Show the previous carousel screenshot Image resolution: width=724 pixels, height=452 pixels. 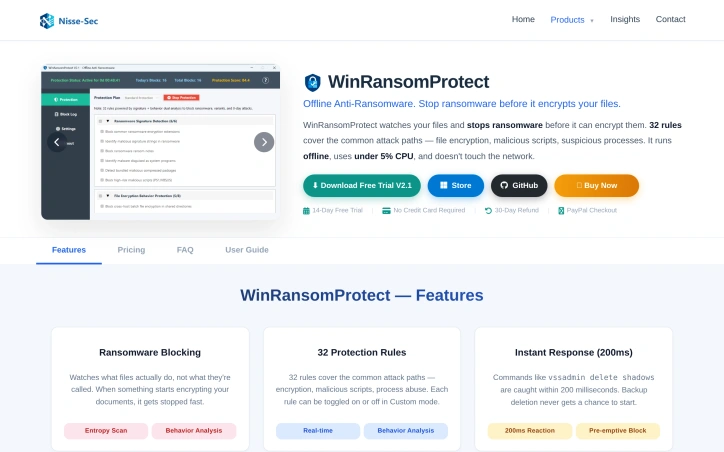tap(57, 142)
